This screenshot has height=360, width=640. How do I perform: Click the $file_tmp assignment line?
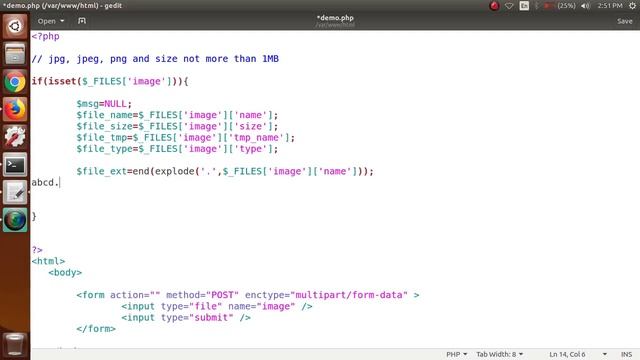click(185, 138)
